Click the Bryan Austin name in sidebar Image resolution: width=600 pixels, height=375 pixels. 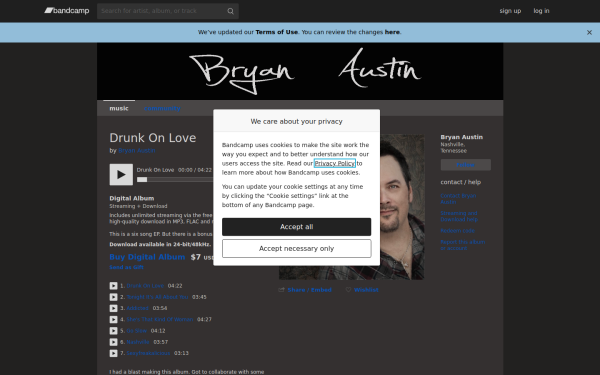pyautogui.click(x=461, y=137)
